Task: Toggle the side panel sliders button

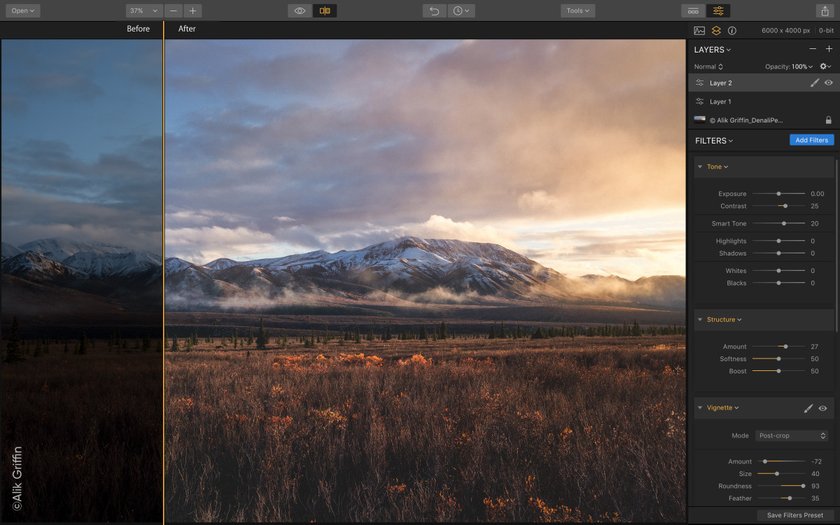Action: pos(718,11)
